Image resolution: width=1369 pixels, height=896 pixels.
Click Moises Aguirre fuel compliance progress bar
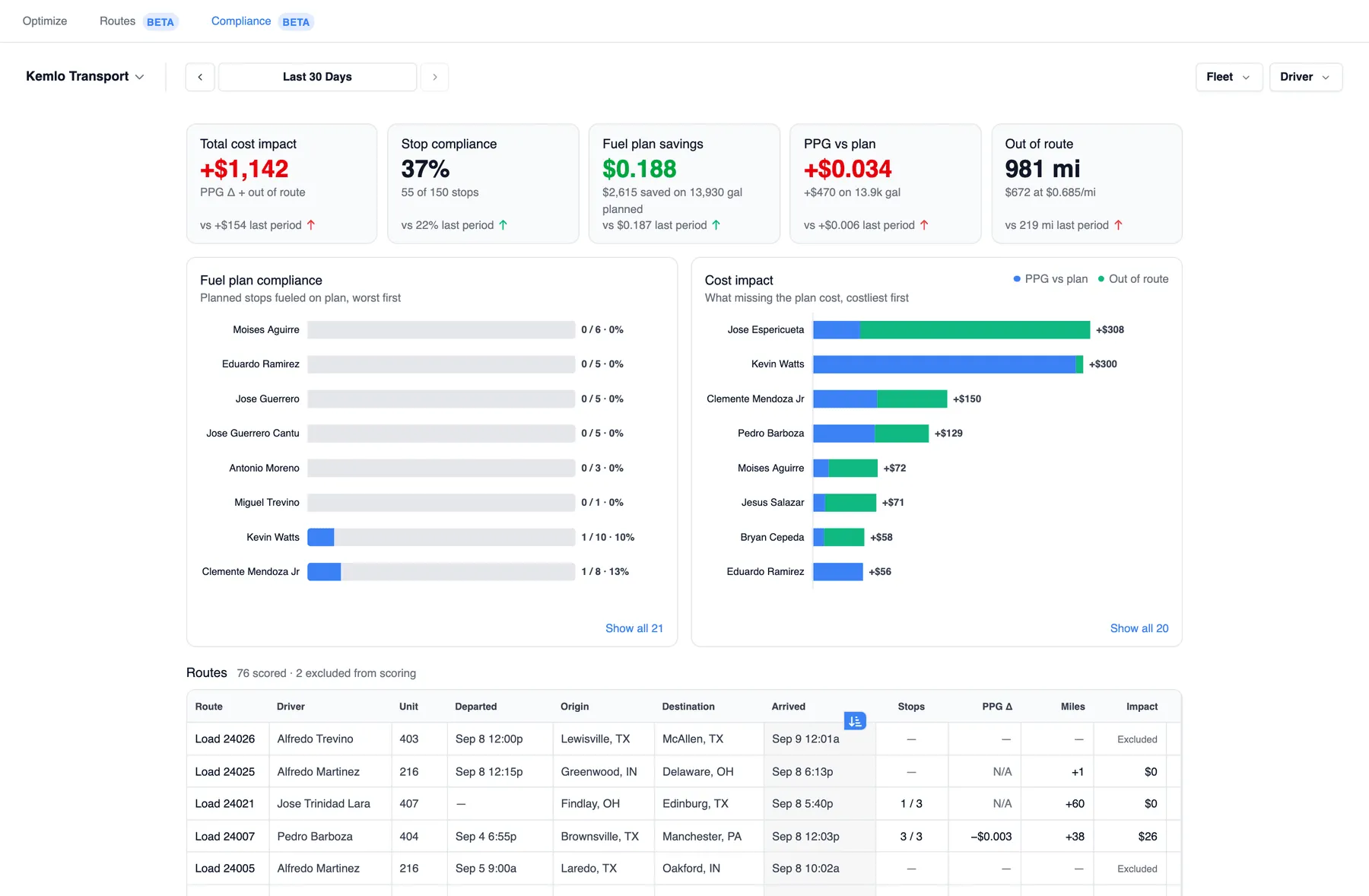tap(441, 330)
